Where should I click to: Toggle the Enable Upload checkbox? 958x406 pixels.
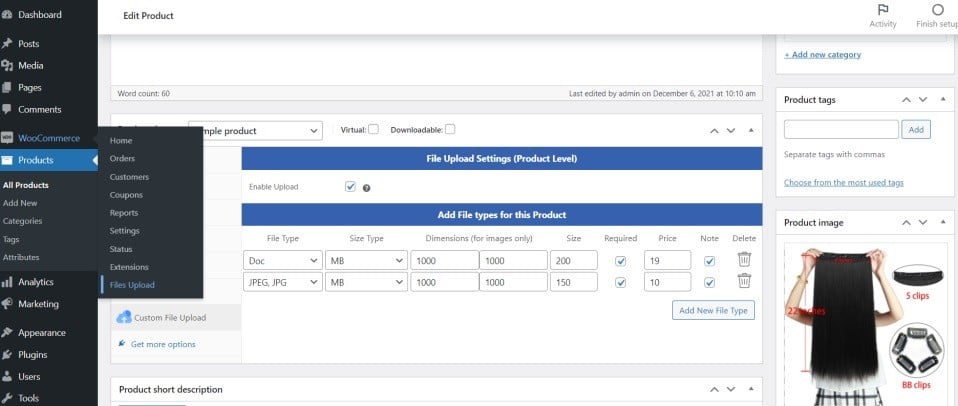point(350,187)
